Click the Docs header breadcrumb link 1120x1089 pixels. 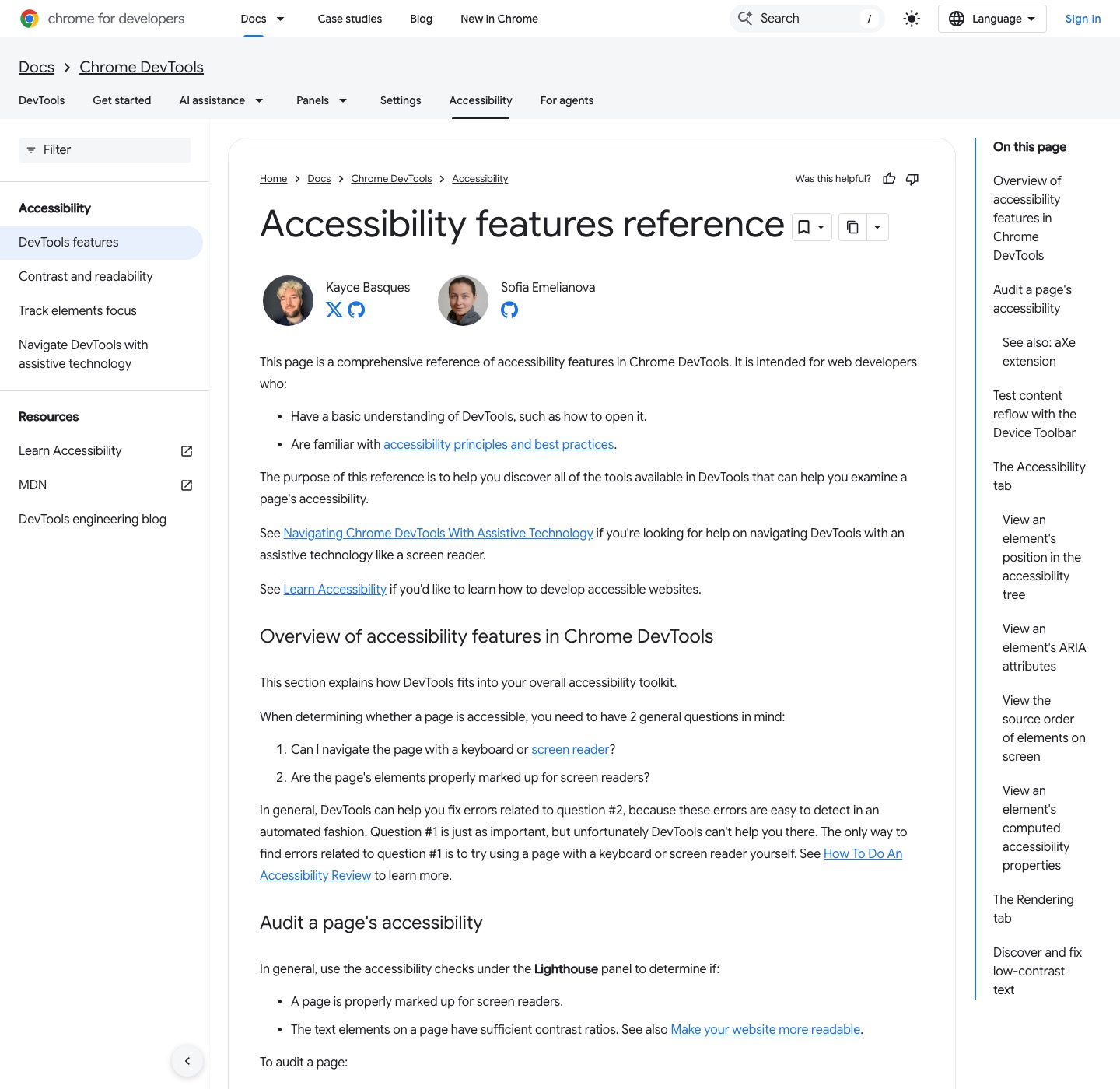click(37, 67)
